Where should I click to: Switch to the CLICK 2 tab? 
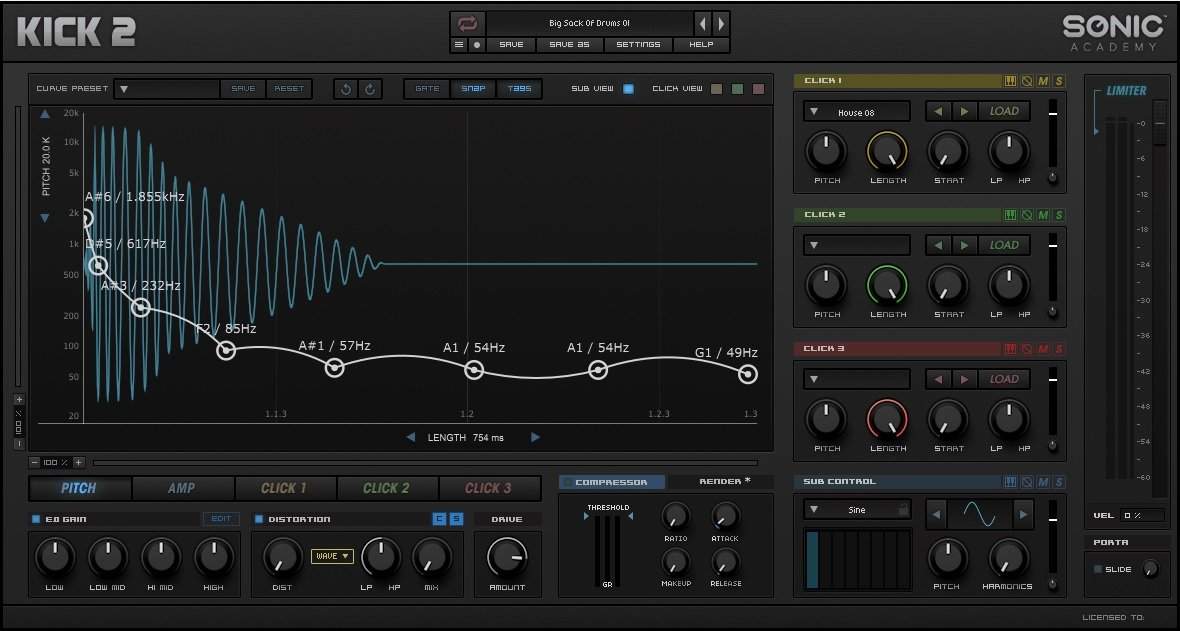click(387, 488)
